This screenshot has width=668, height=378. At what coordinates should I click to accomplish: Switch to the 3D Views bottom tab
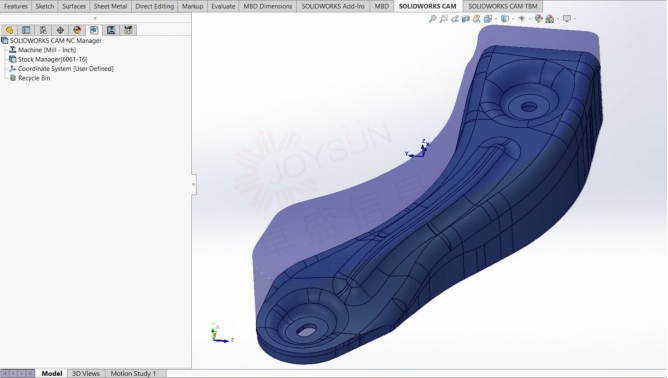(86, 373)
